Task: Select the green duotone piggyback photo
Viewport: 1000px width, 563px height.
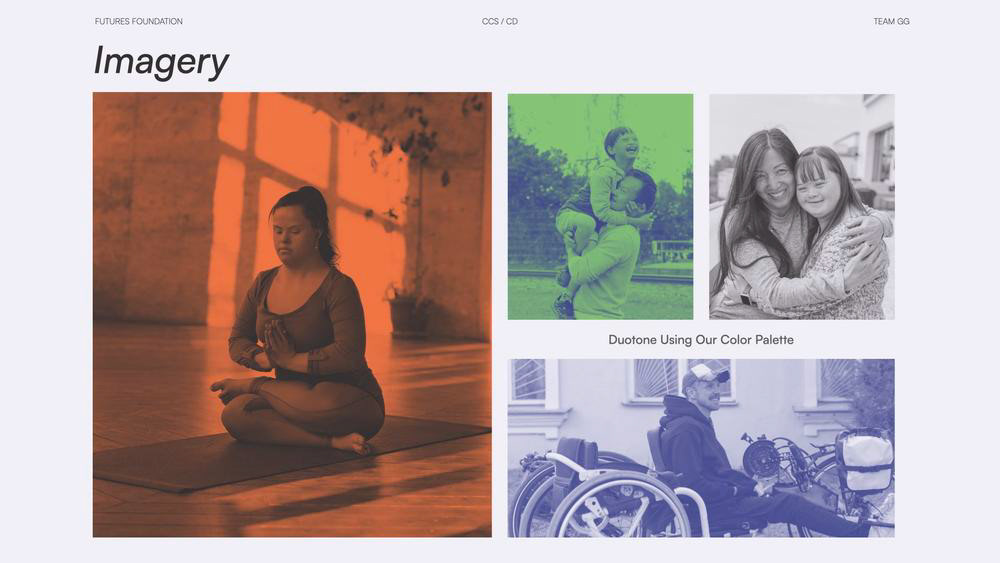Action: tap(600, 207)
